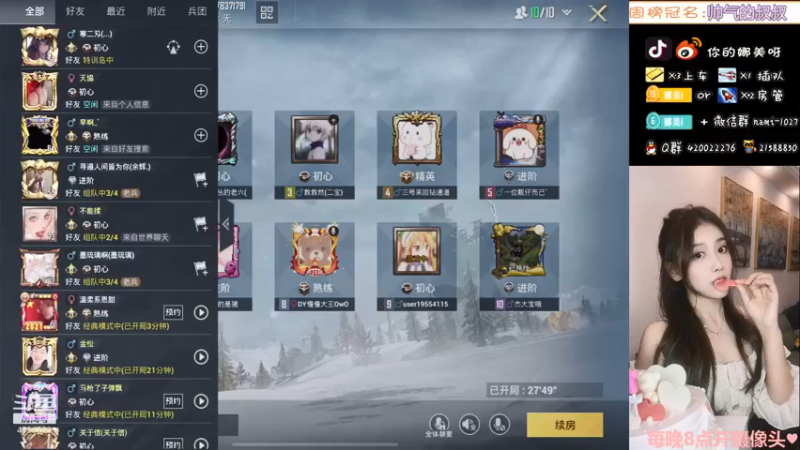Click 预约 button for 温柔系思甜

click(x=173, y=312)
